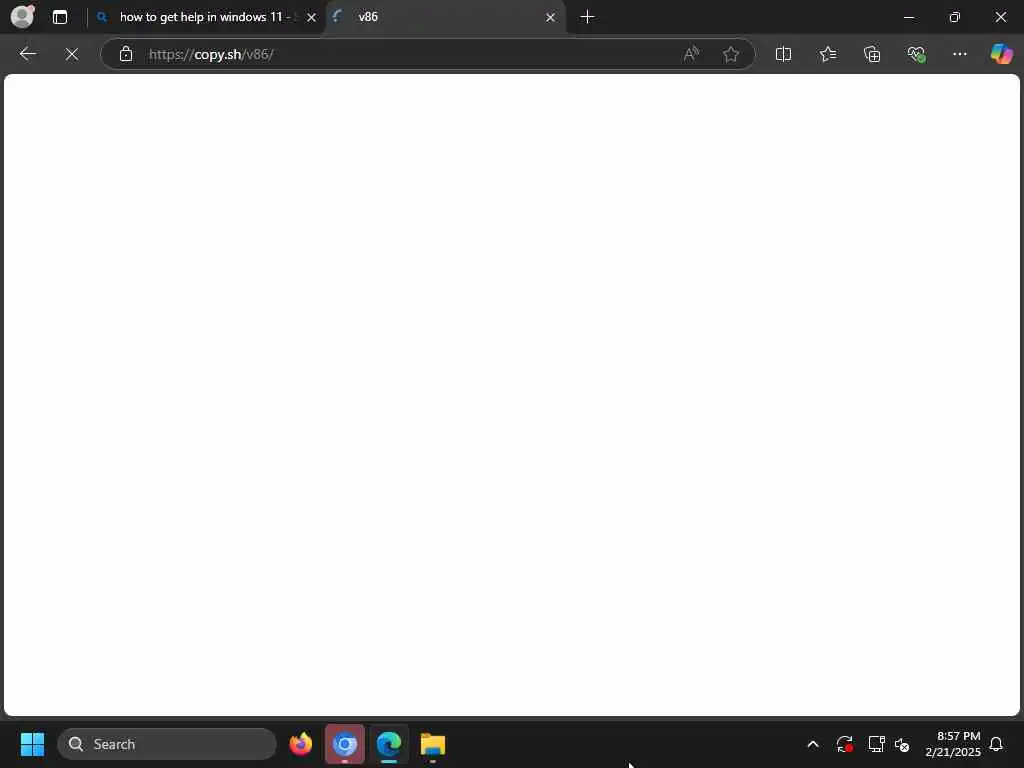Open the Collections icon
The width and height of the screenshot is (1024, 768).
click(x=872, y=54)
